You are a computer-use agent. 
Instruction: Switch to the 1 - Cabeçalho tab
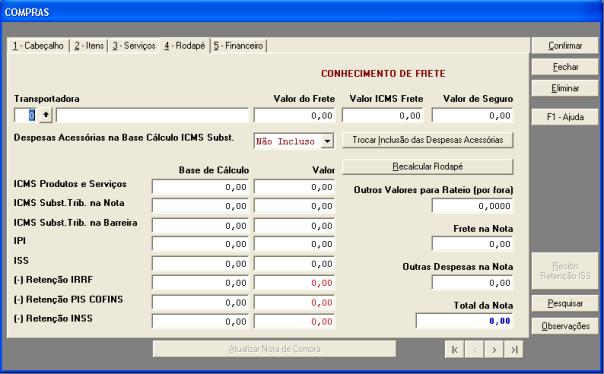coord(38,45)
